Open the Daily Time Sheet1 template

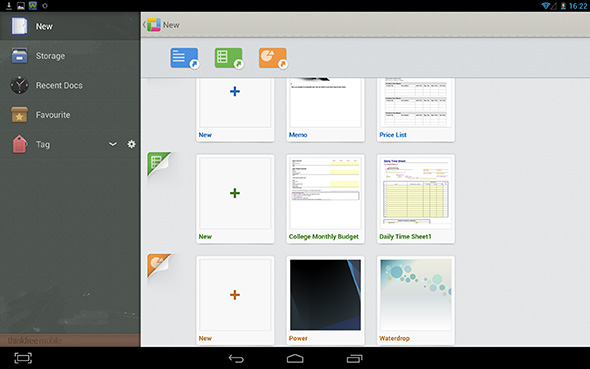(x=416, y=199)
